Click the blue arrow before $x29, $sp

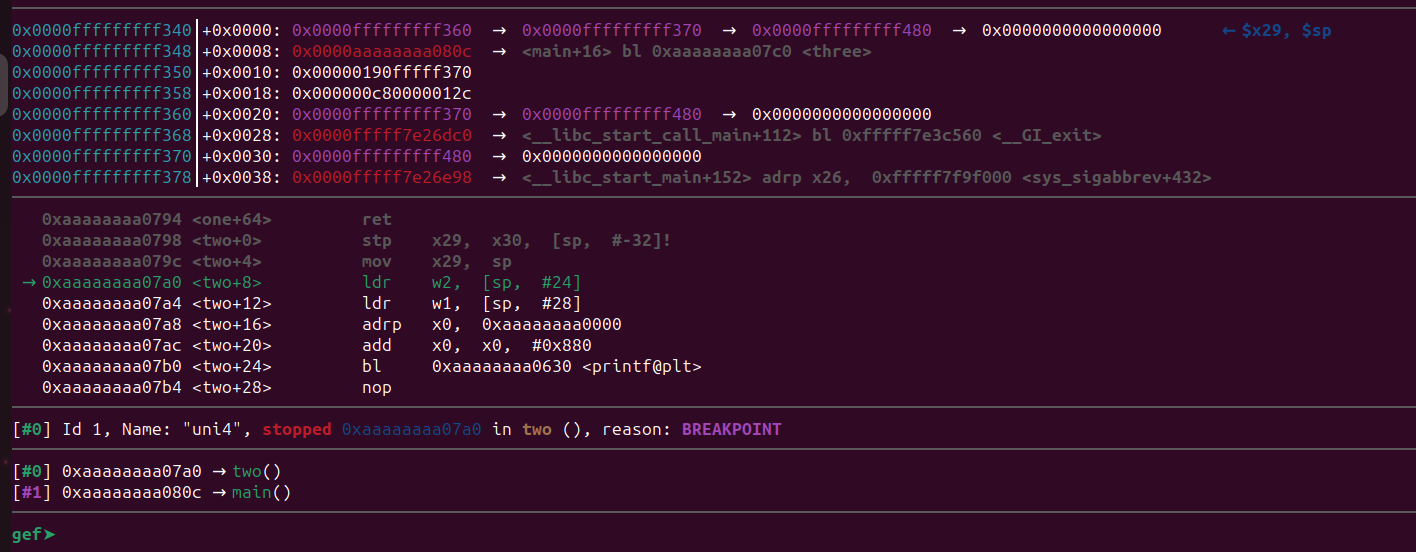click(x=1229, y=31)
